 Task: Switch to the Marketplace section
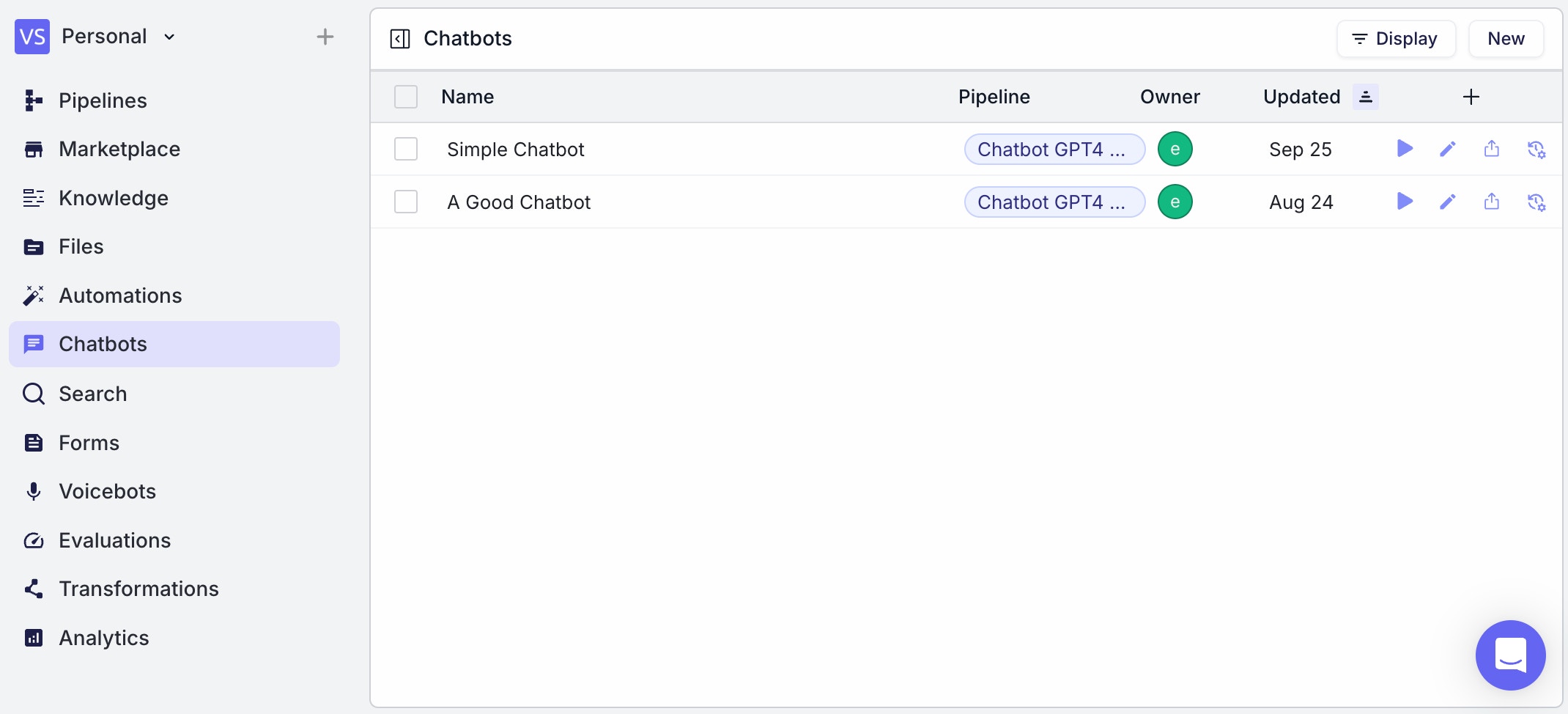(119, 149)
